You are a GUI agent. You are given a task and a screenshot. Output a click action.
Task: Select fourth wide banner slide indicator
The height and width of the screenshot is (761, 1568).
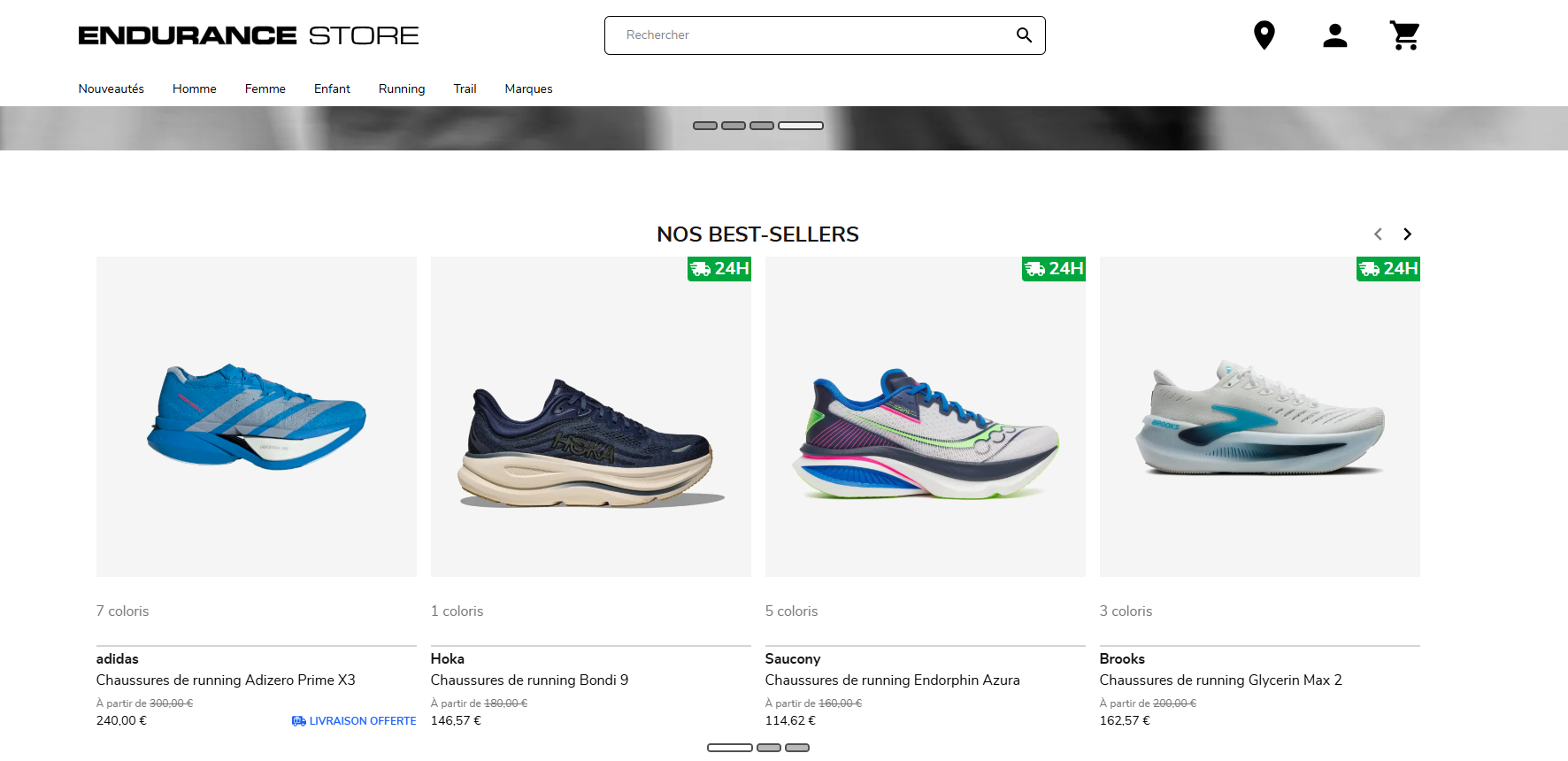pos(801,126)
